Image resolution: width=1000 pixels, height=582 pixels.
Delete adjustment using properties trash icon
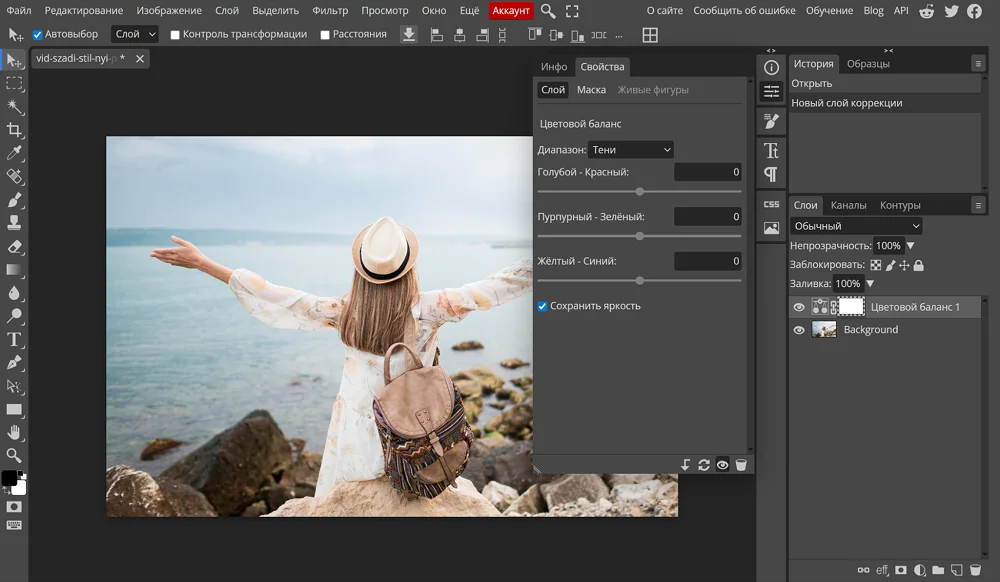[741, 465]
